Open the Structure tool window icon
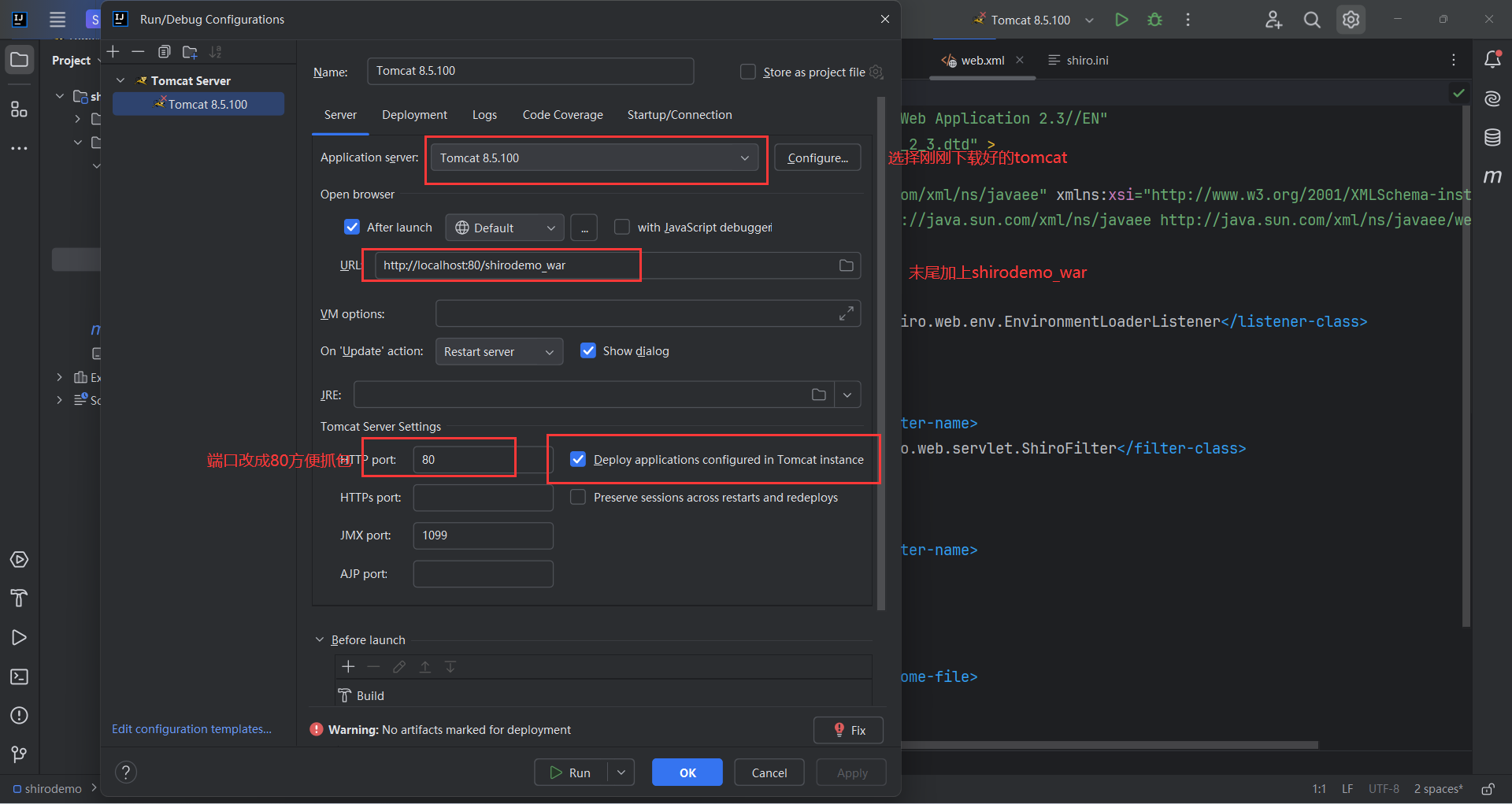The width and height of the screenshot is (1512, 804). [19, 109]
